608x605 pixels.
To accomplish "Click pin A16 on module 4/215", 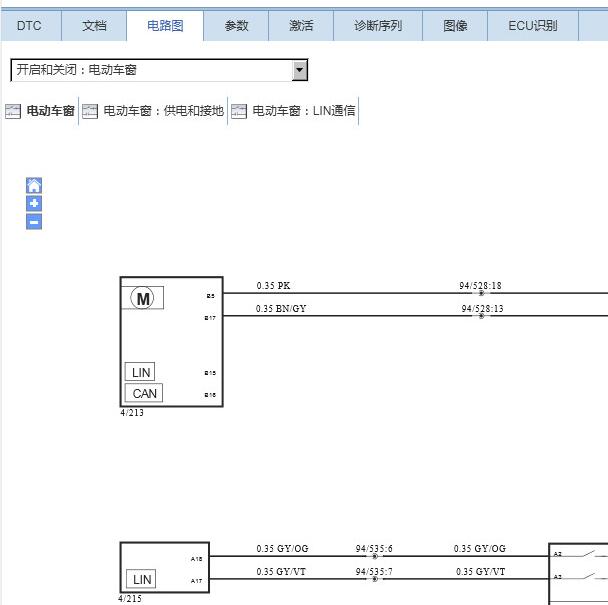I will point(197,559).
